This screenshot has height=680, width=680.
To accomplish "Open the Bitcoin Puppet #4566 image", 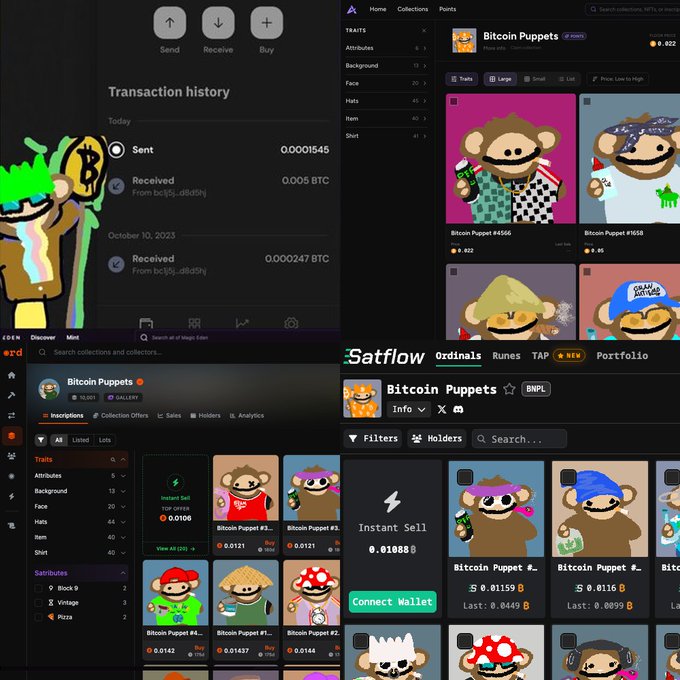I will [x=510, y=159].
